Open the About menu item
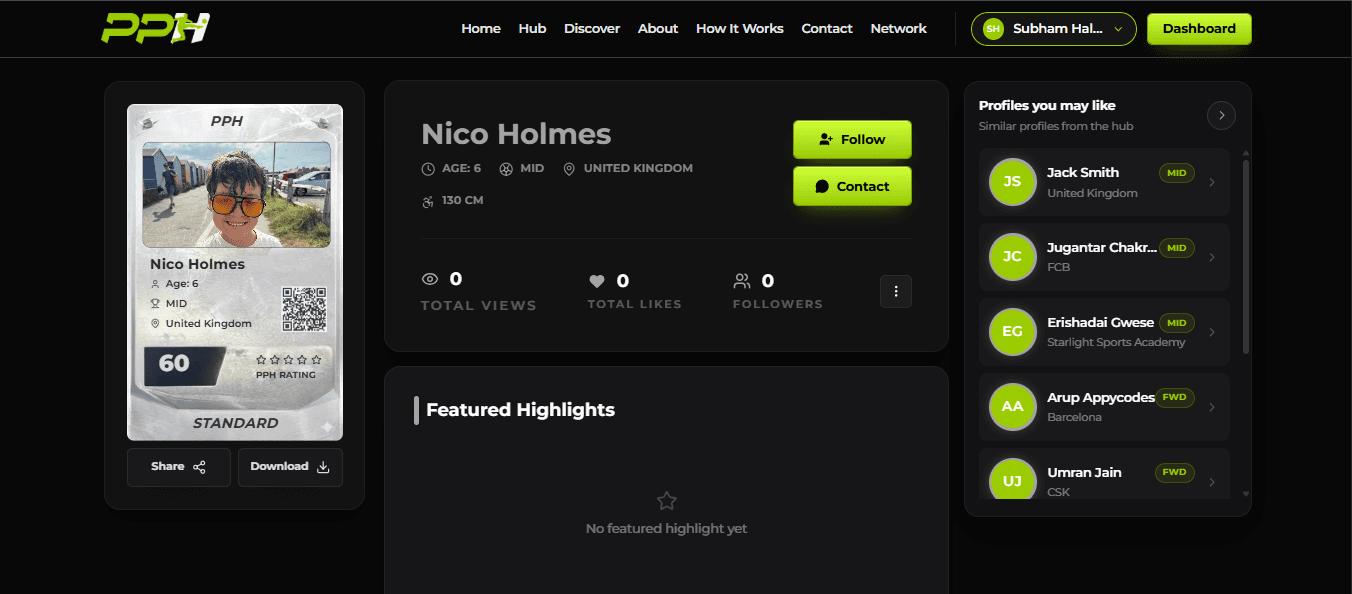 coord(658,29)
